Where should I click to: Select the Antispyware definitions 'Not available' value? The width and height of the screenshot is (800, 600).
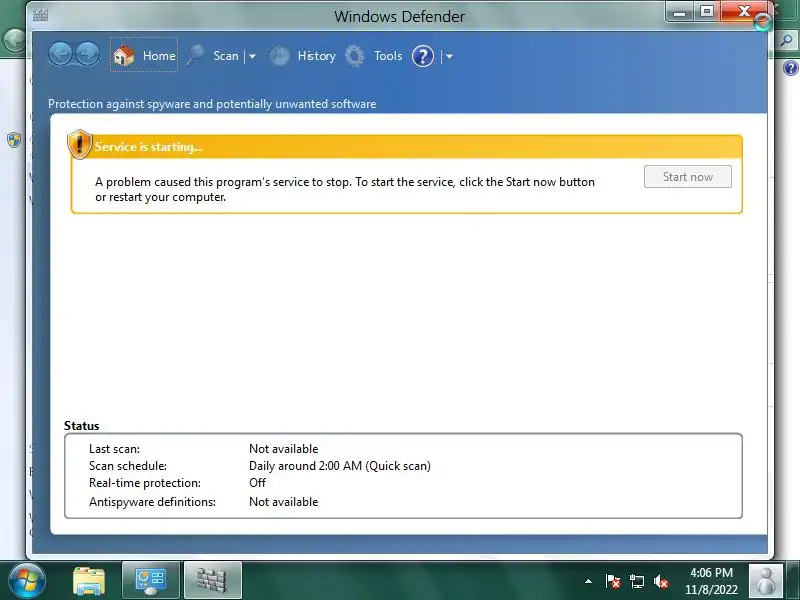point(283,502)
